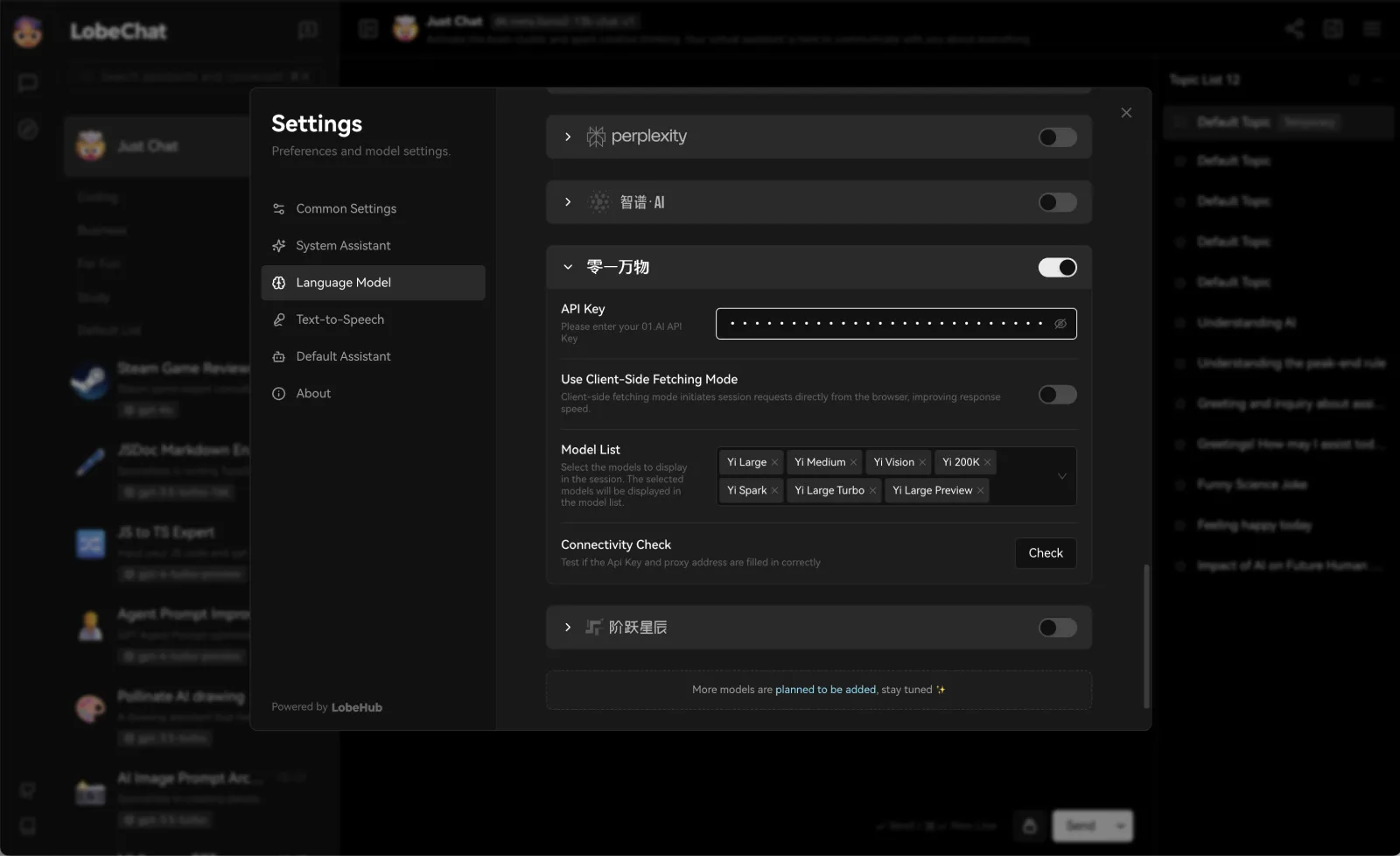
Task: Click the System Assistant sparkles icon
Action: point(278,245)
